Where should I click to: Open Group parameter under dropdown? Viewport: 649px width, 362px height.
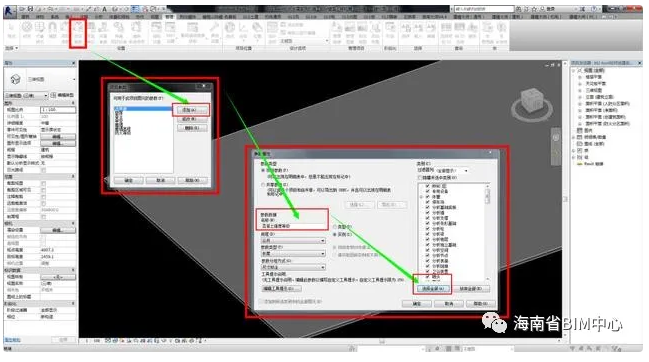(293, 267)
